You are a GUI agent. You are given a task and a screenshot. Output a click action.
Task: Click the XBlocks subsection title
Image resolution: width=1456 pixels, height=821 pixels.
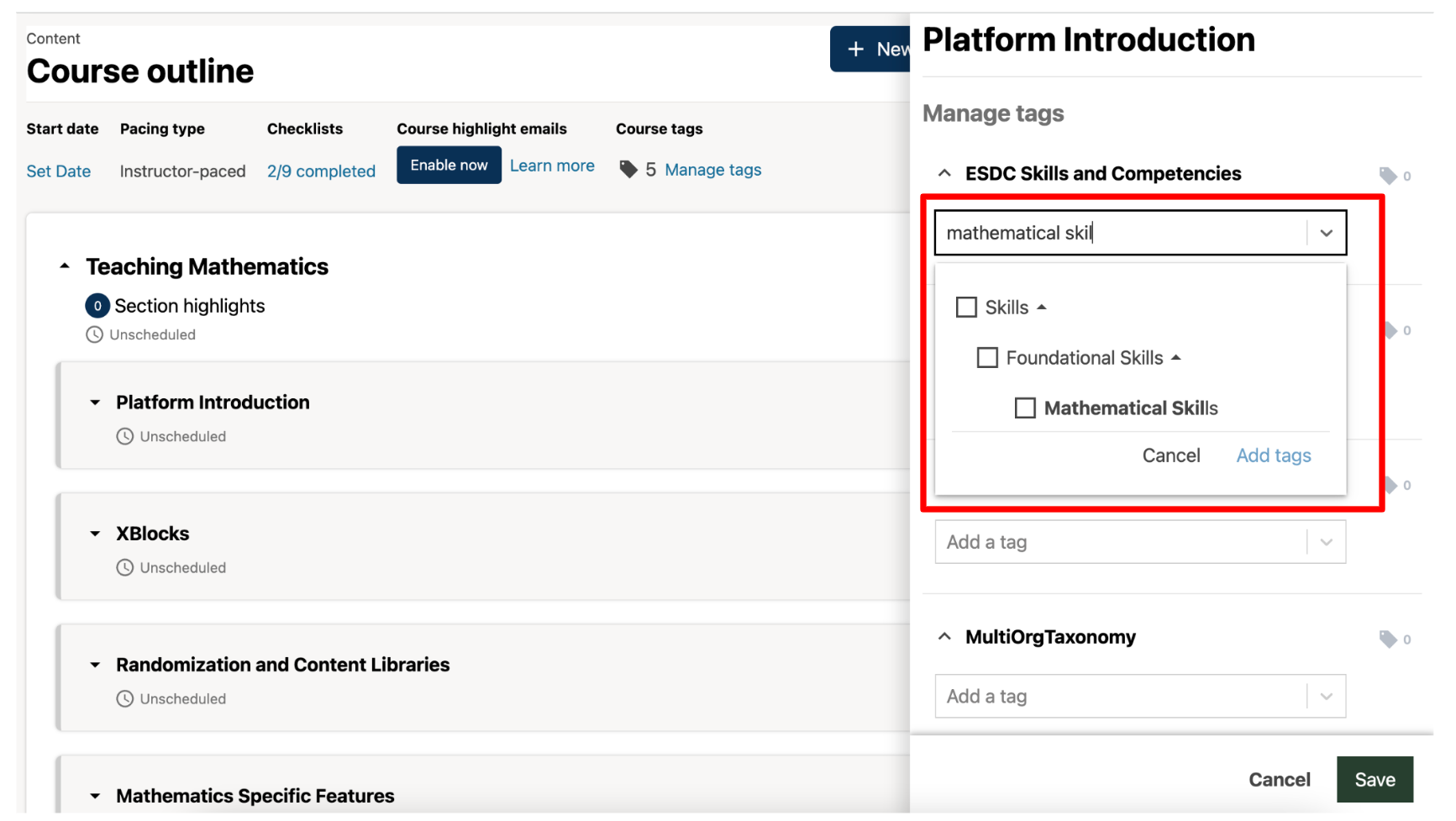point(152,534)
